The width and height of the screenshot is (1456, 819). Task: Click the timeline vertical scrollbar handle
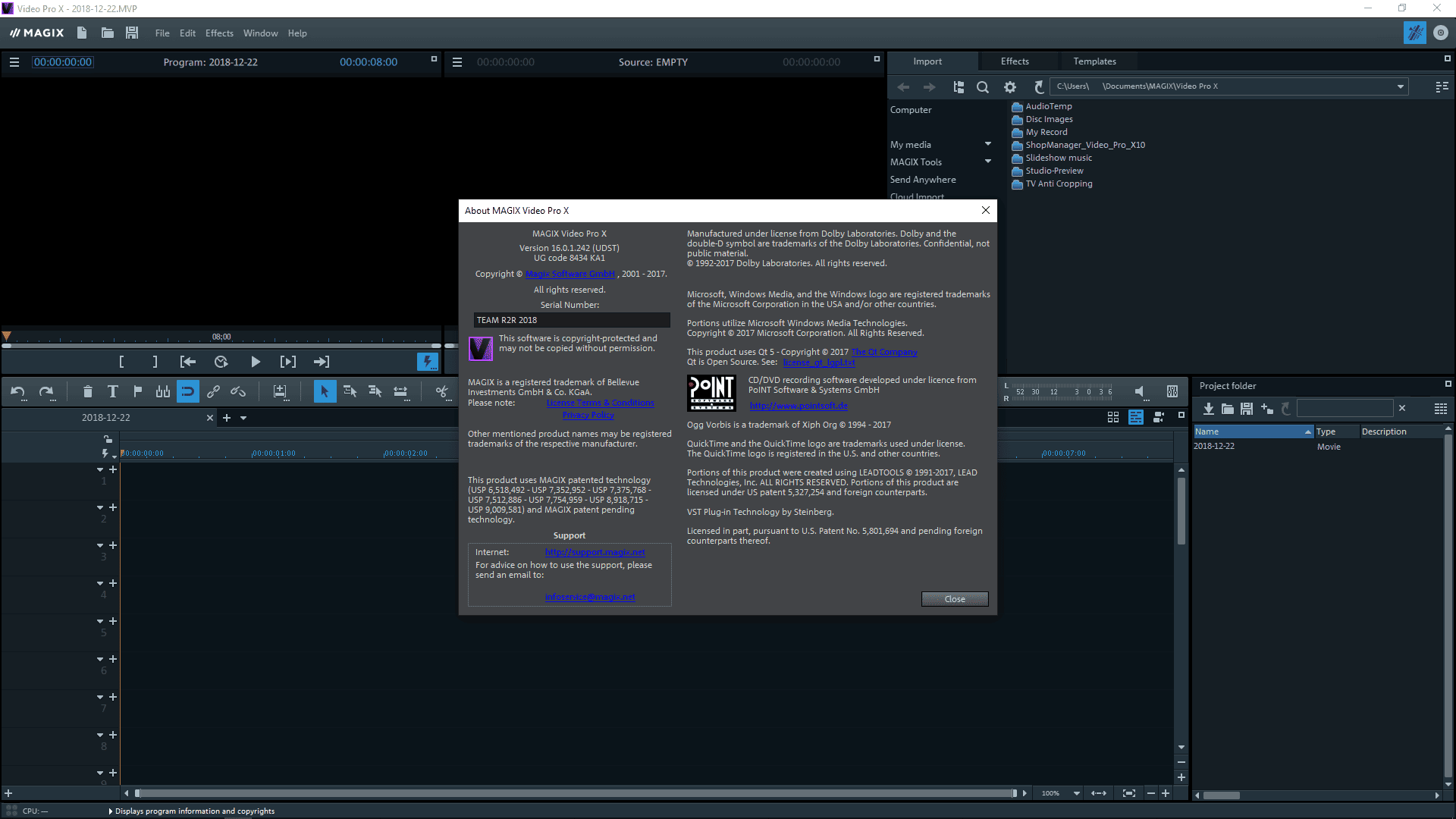1181,510
